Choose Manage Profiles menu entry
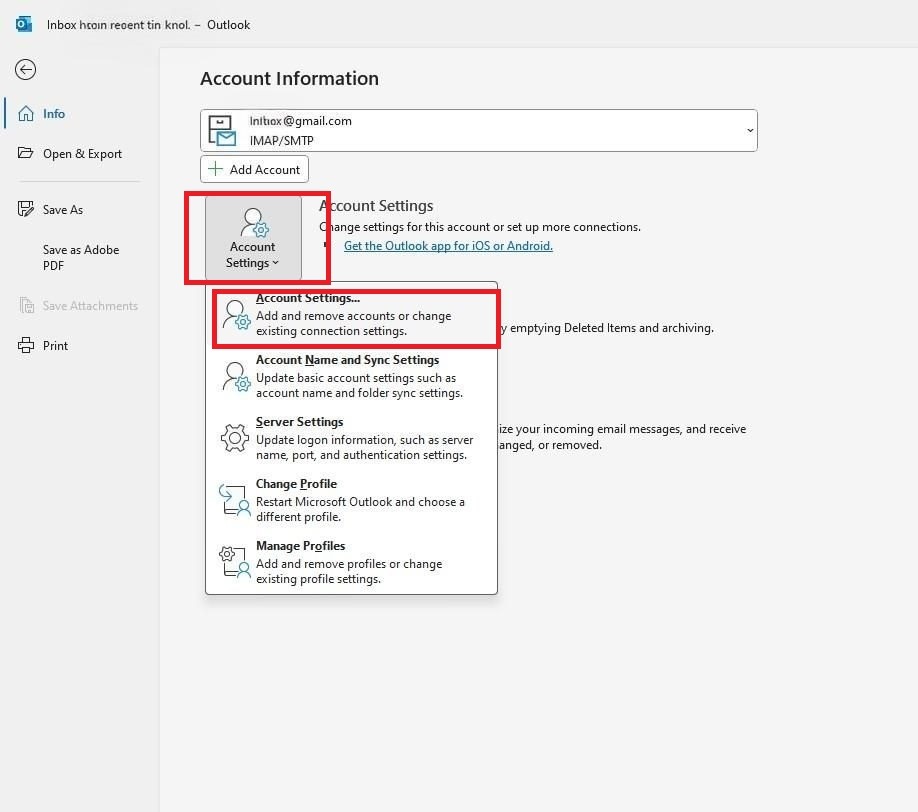This screenshot has height=812, width=918. [351, 562]
